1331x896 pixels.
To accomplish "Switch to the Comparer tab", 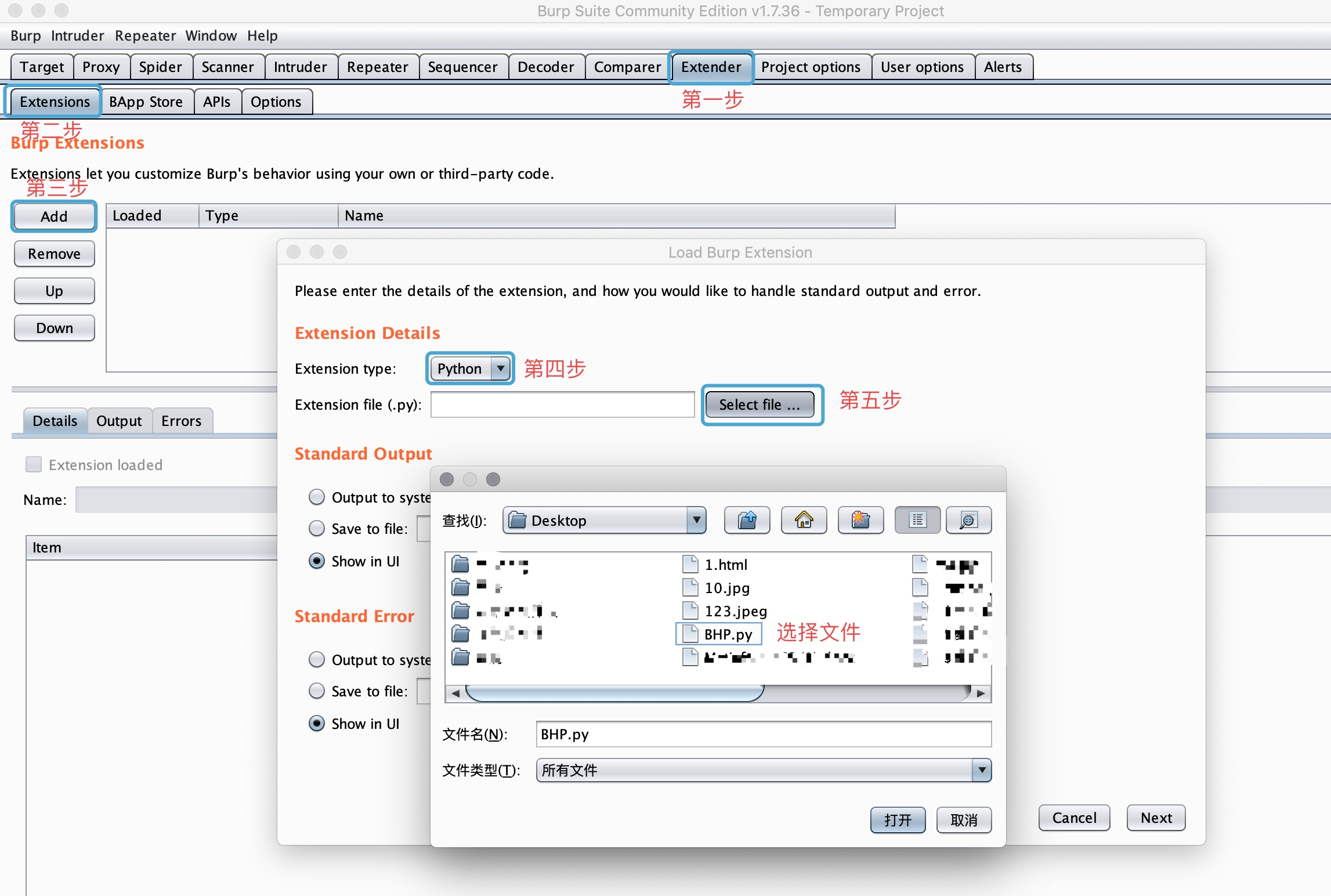I will pyautogui.click(x=628, y=67).
